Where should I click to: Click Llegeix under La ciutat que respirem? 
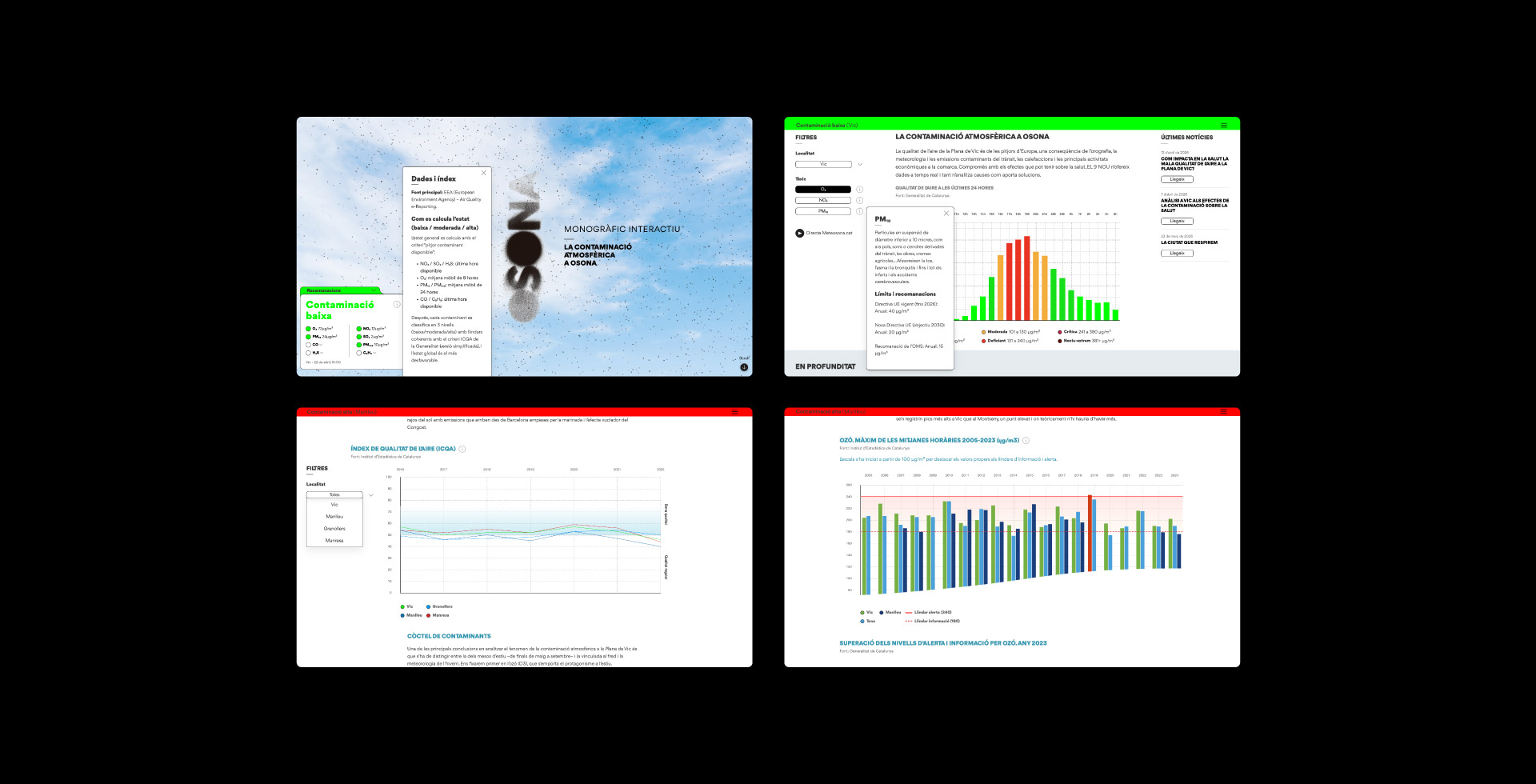point(1177,254)
